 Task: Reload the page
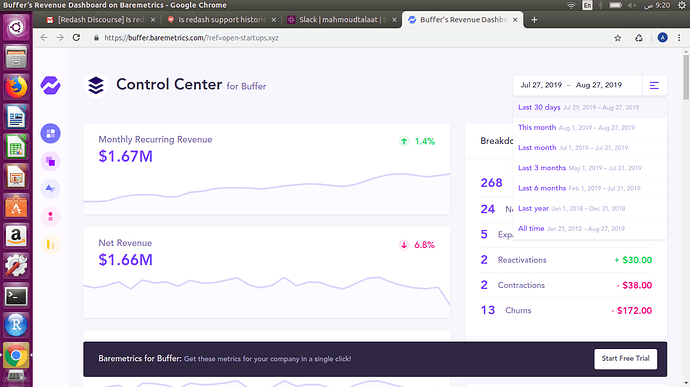(x=77, y=38)
